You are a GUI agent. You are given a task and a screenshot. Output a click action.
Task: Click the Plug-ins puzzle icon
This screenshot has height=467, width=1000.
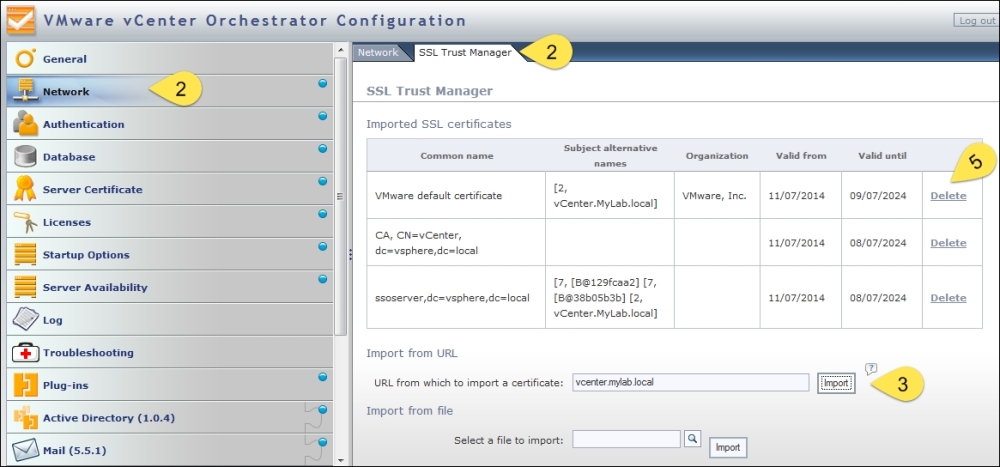point(26,385)
